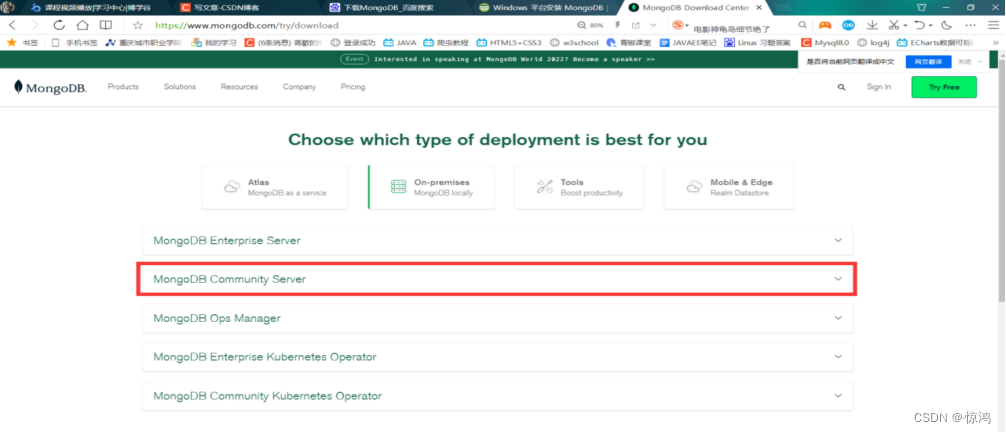
Task: Open the Products navigation menu
Action: point(123,87)
